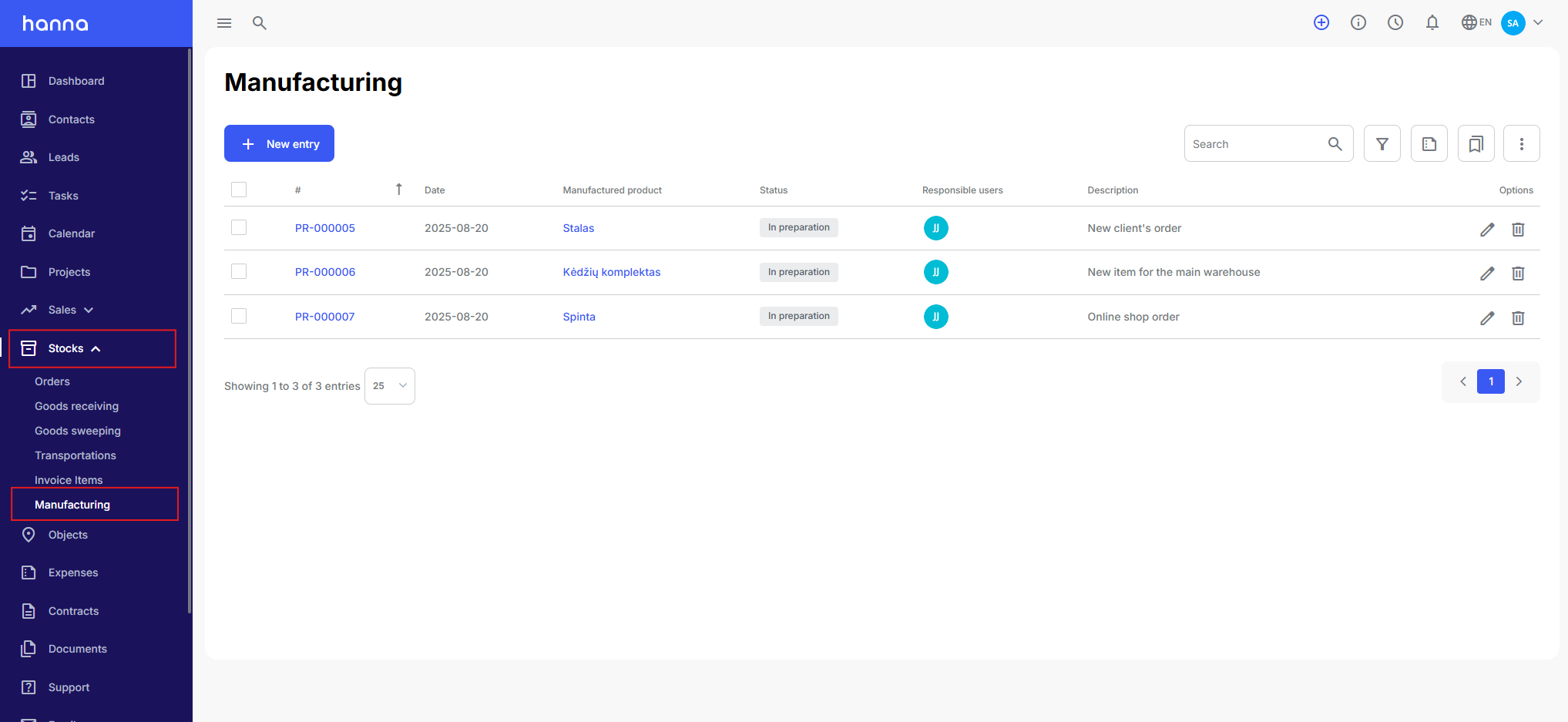Tick the select-all header checkbox
This screenshot has width=1568, height=722.
point(239,190)
